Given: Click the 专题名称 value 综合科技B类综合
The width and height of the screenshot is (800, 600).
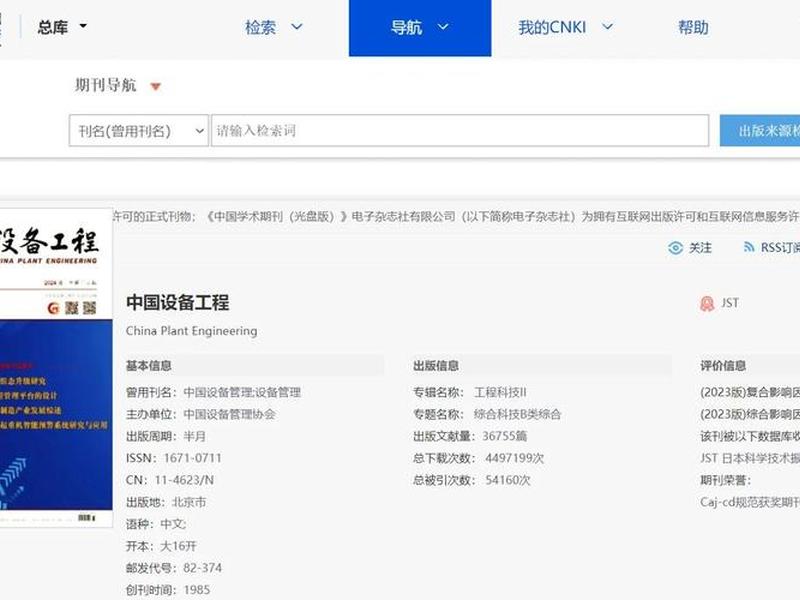Looking at the screenshot, I should (x=517, y=414).
